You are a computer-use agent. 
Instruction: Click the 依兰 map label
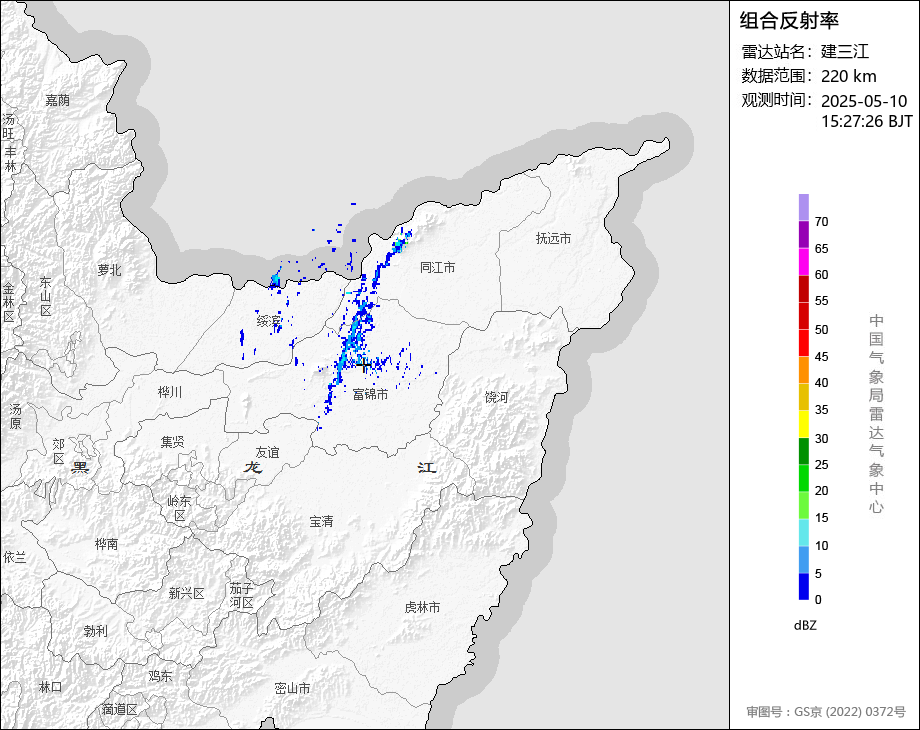point(15,557)
